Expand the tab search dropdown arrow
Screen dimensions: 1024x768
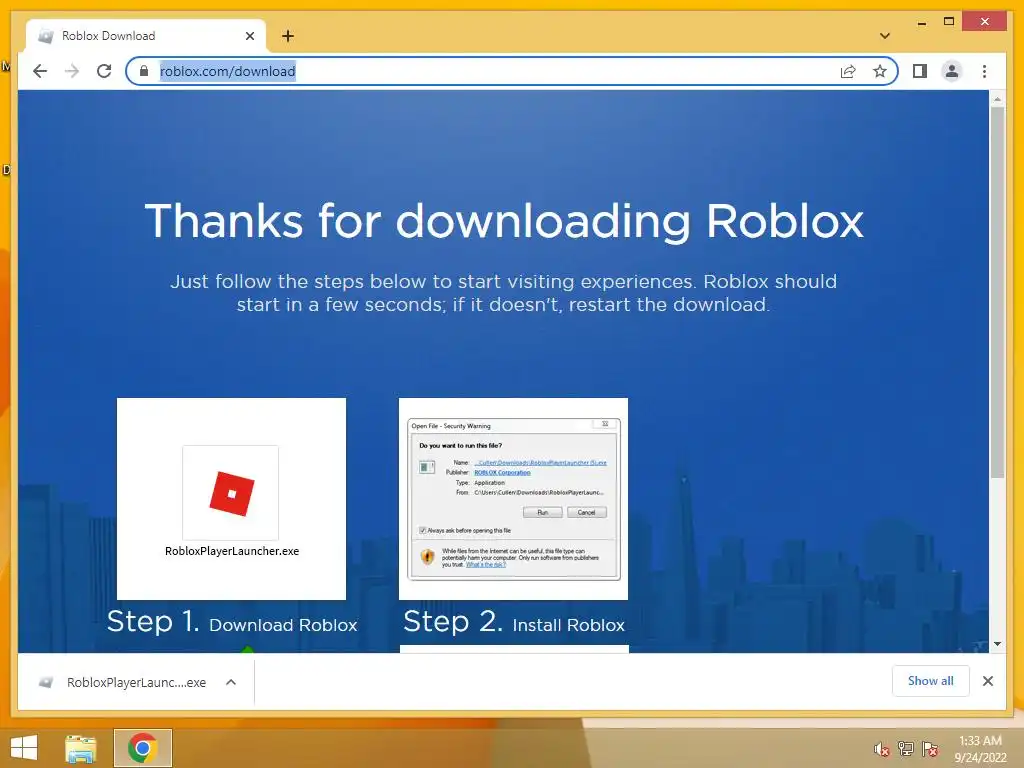coord(885,36)
